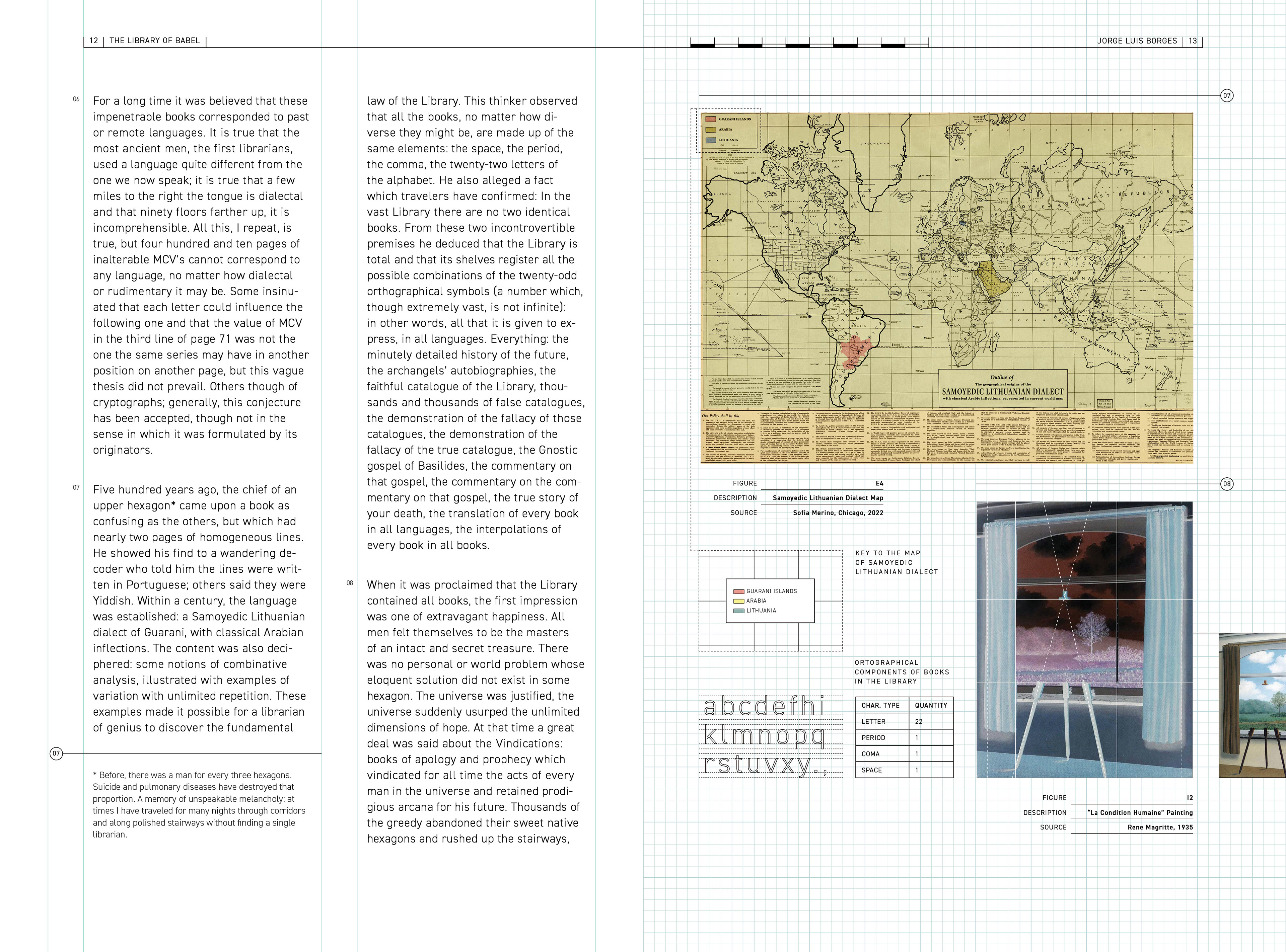The height and width of the screenshot is (952, 1286).
Task: Select the source 'Sofia Merino, Chicago, 2022'
Action: (x=838, y=513)
